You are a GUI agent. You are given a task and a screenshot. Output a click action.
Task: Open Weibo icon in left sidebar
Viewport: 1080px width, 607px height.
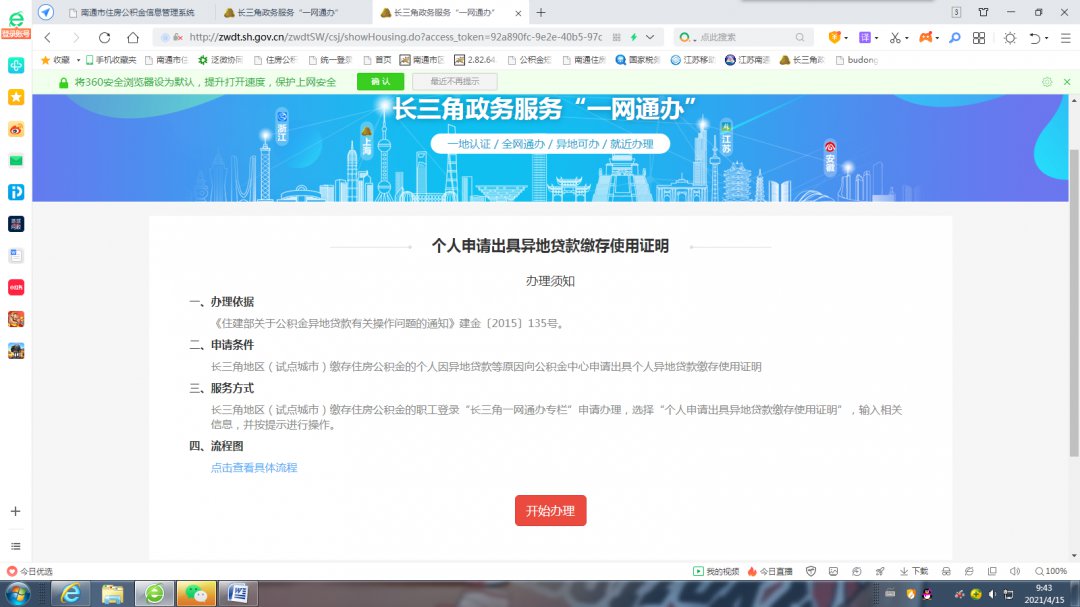coord(16,129)
